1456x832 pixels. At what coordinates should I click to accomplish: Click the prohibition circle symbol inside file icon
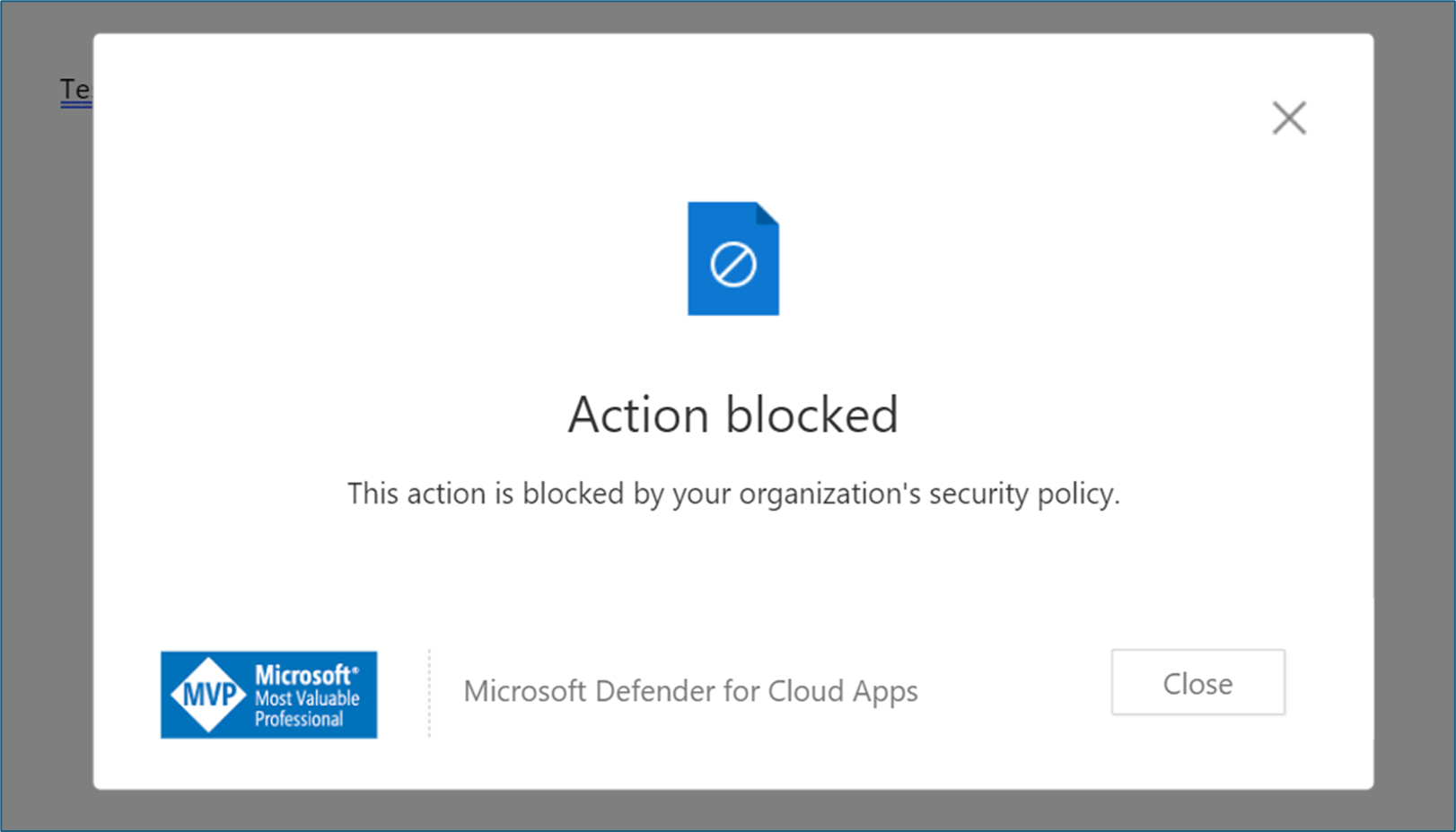pos(733,265)
